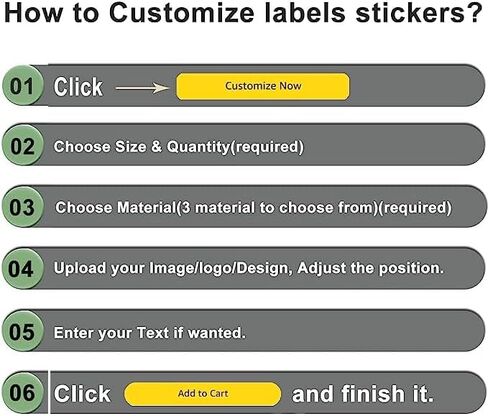This screenshot has width=488, height=416.
Task: Click the Enter your Text if wanted line
Action: click(x=150, y=333)
